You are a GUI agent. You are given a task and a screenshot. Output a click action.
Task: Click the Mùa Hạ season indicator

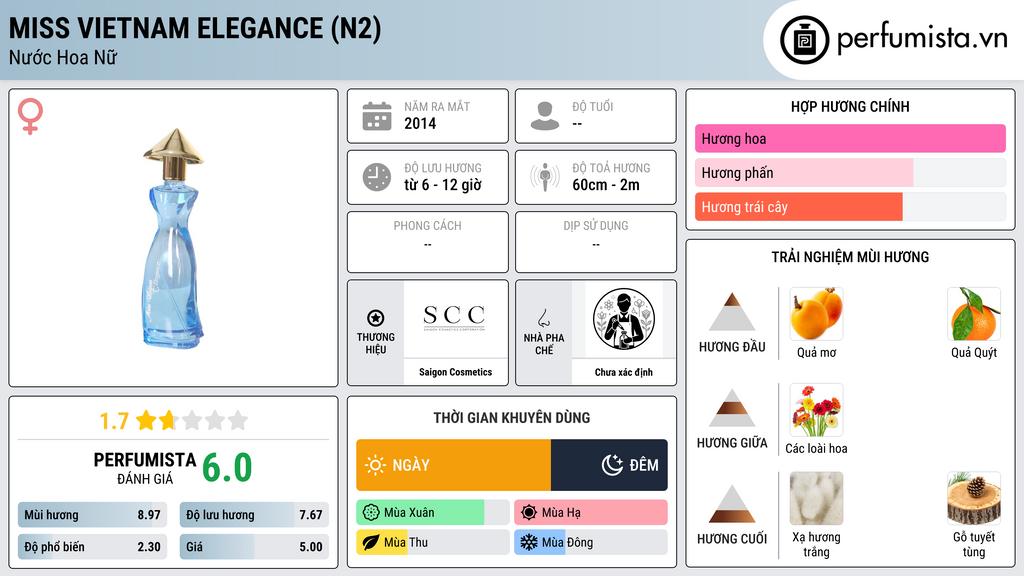(591, 513)
